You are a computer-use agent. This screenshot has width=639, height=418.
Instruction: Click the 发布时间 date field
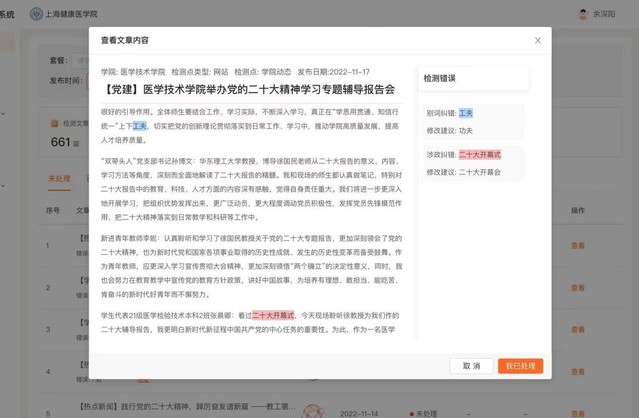click(80, 81)
